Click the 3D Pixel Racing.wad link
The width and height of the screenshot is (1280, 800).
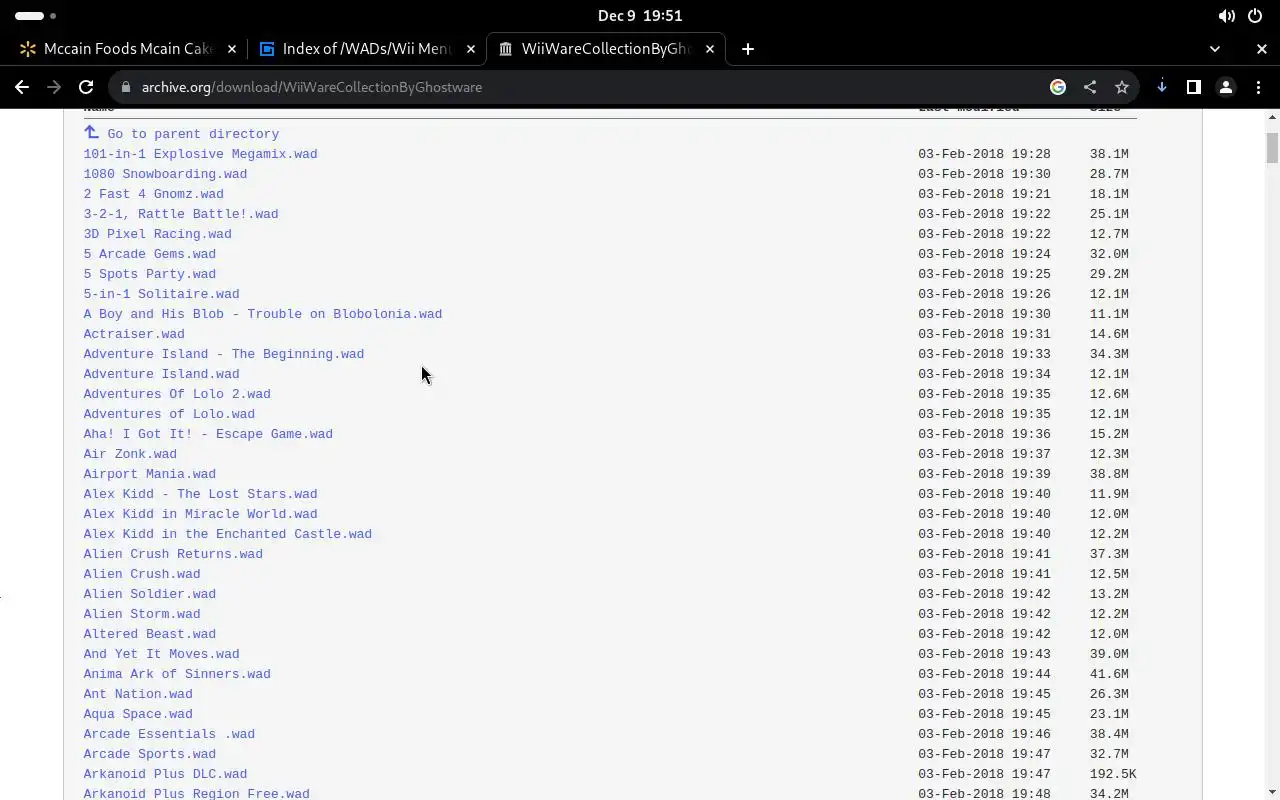click(x=158, y=234)
